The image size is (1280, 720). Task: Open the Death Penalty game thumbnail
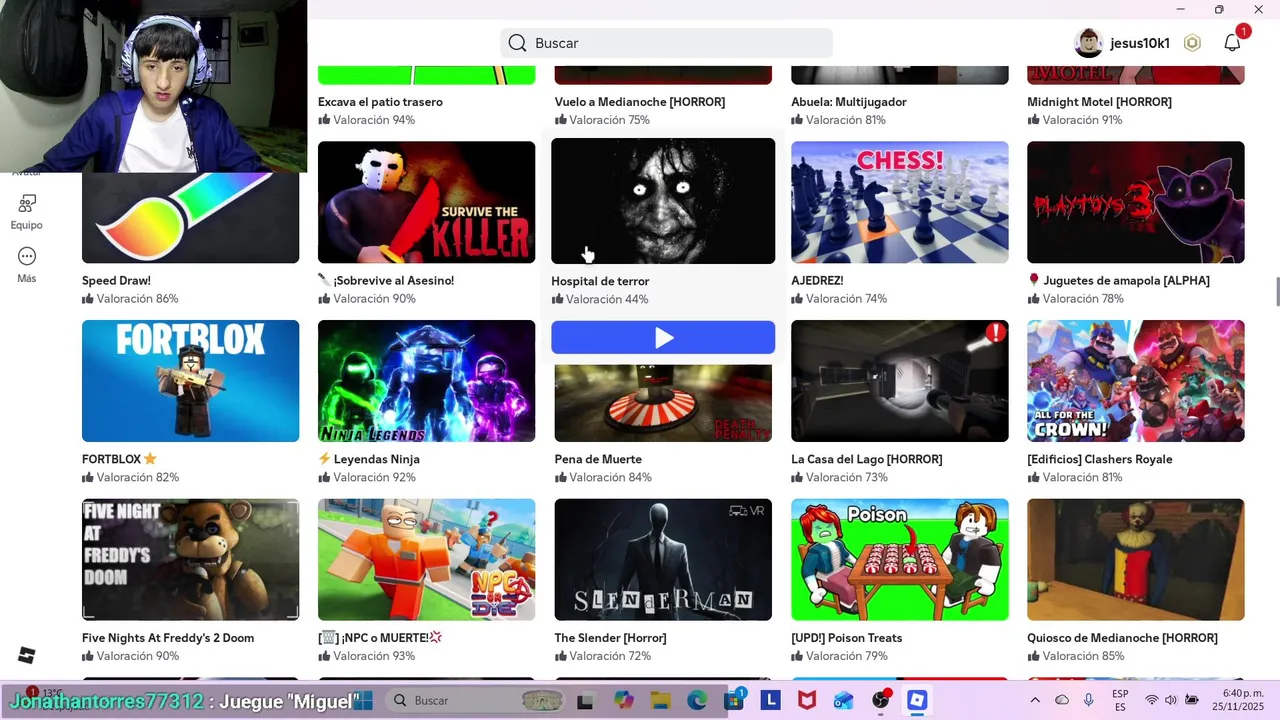[x=663, y=403]
